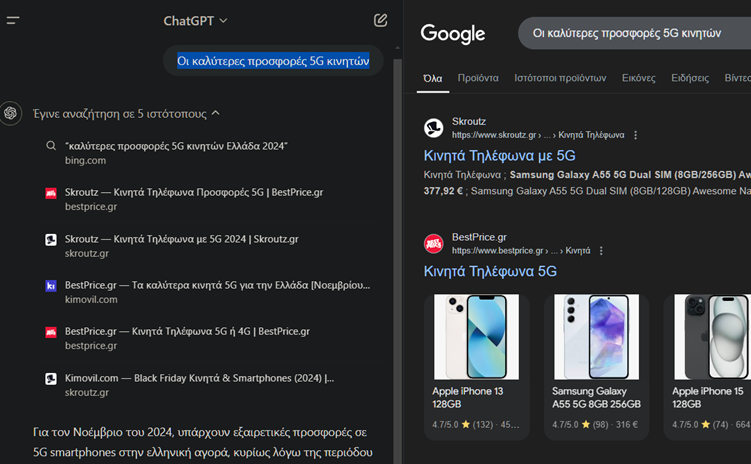Screen dimensions: 751x464
Task: Open 'Apple iPhone 15 128GB' product title
Action: (707, 397)
